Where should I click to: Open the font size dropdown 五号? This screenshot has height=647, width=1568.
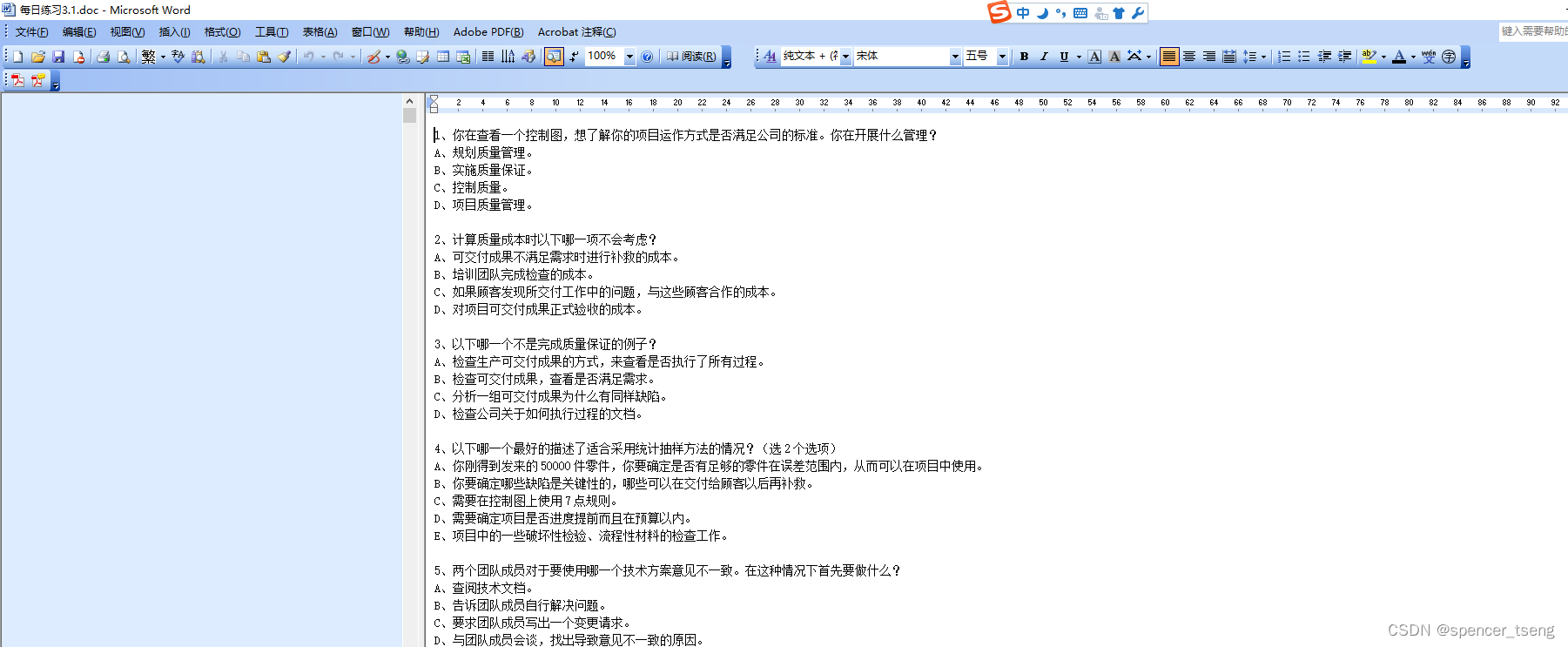click(x=1002, y=57)
